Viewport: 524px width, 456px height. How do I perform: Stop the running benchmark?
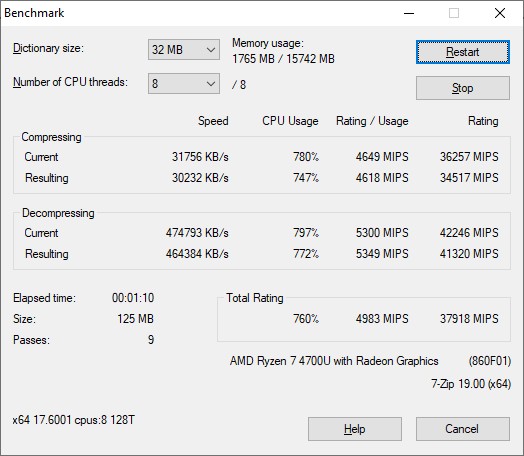(463, 88)
